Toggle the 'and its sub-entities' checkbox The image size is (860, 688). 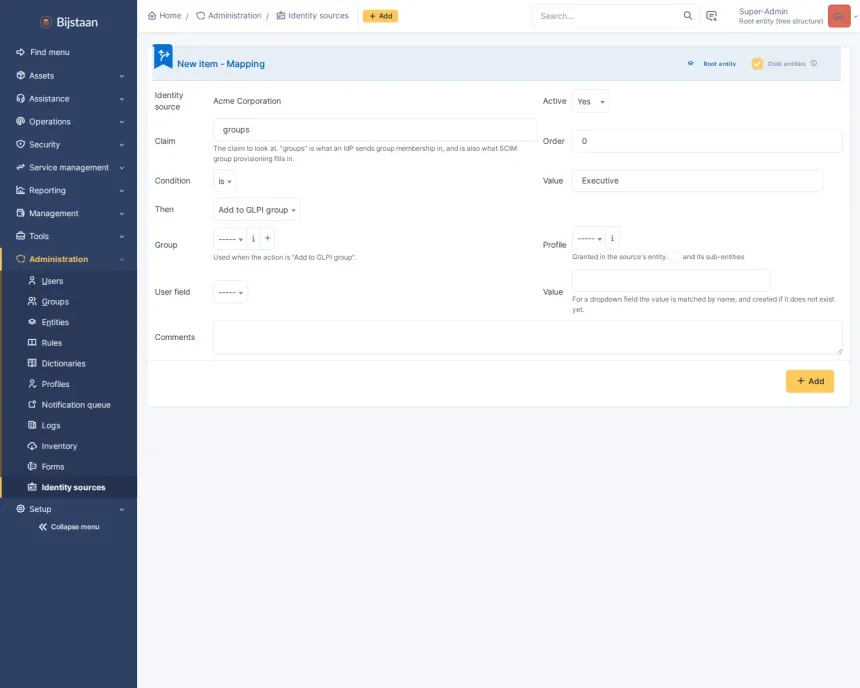[x=676, y=257]
